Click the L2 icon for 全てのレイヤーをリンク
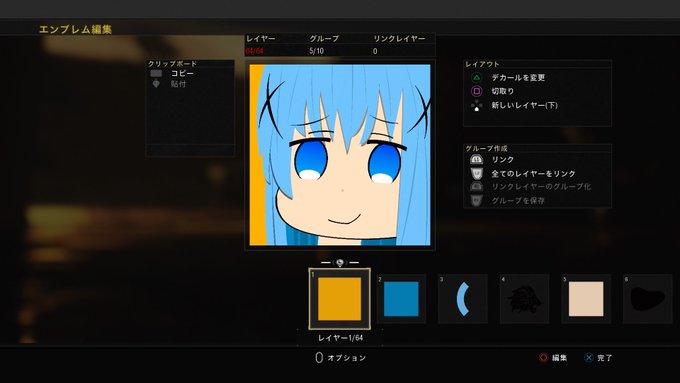 pos(476,173)
